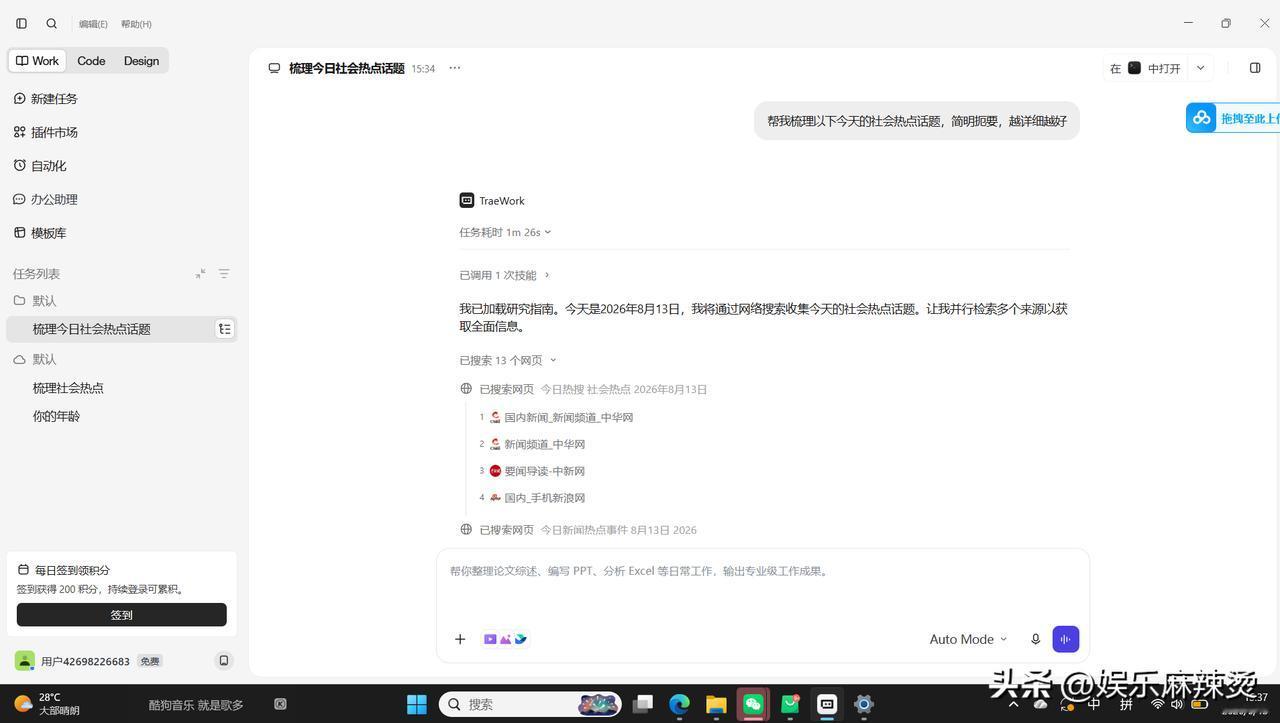Open WeChat from the taskbar
Image resolution: width=1280 pixels, height=723 pixels.
tap(753, 704)
